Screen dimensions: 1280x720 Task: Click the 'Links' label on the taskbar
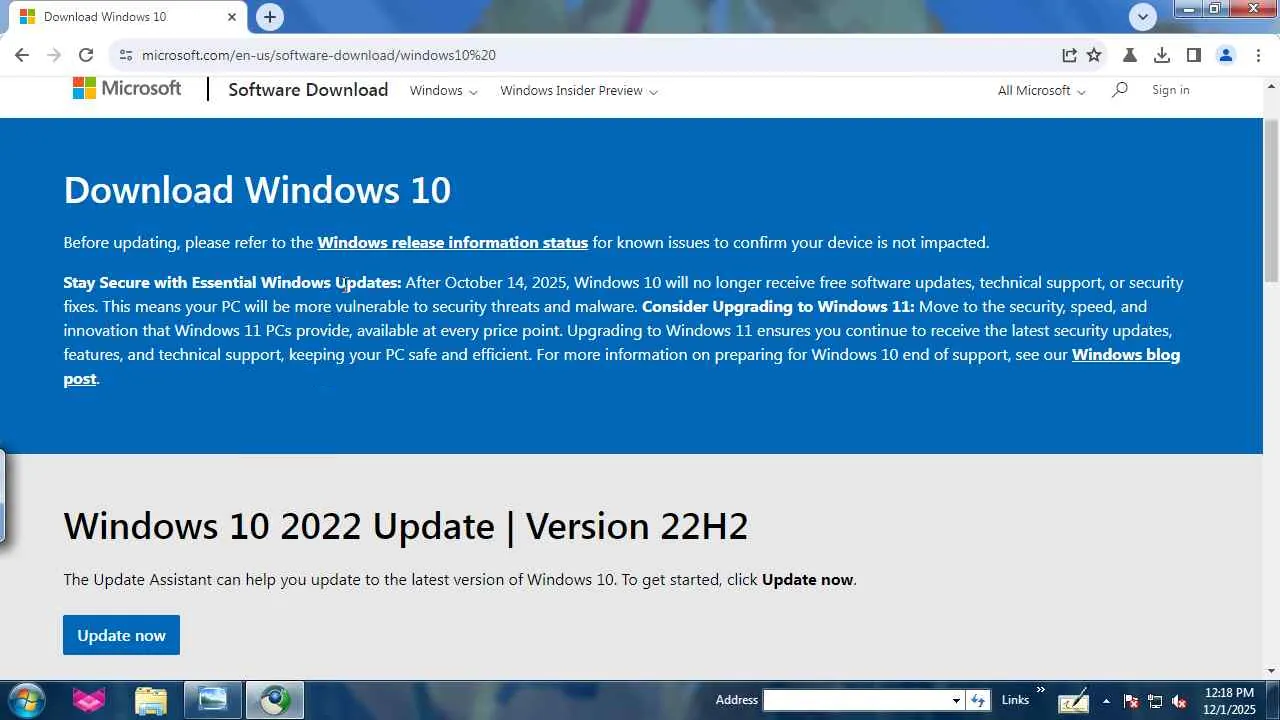(1015, 700)
